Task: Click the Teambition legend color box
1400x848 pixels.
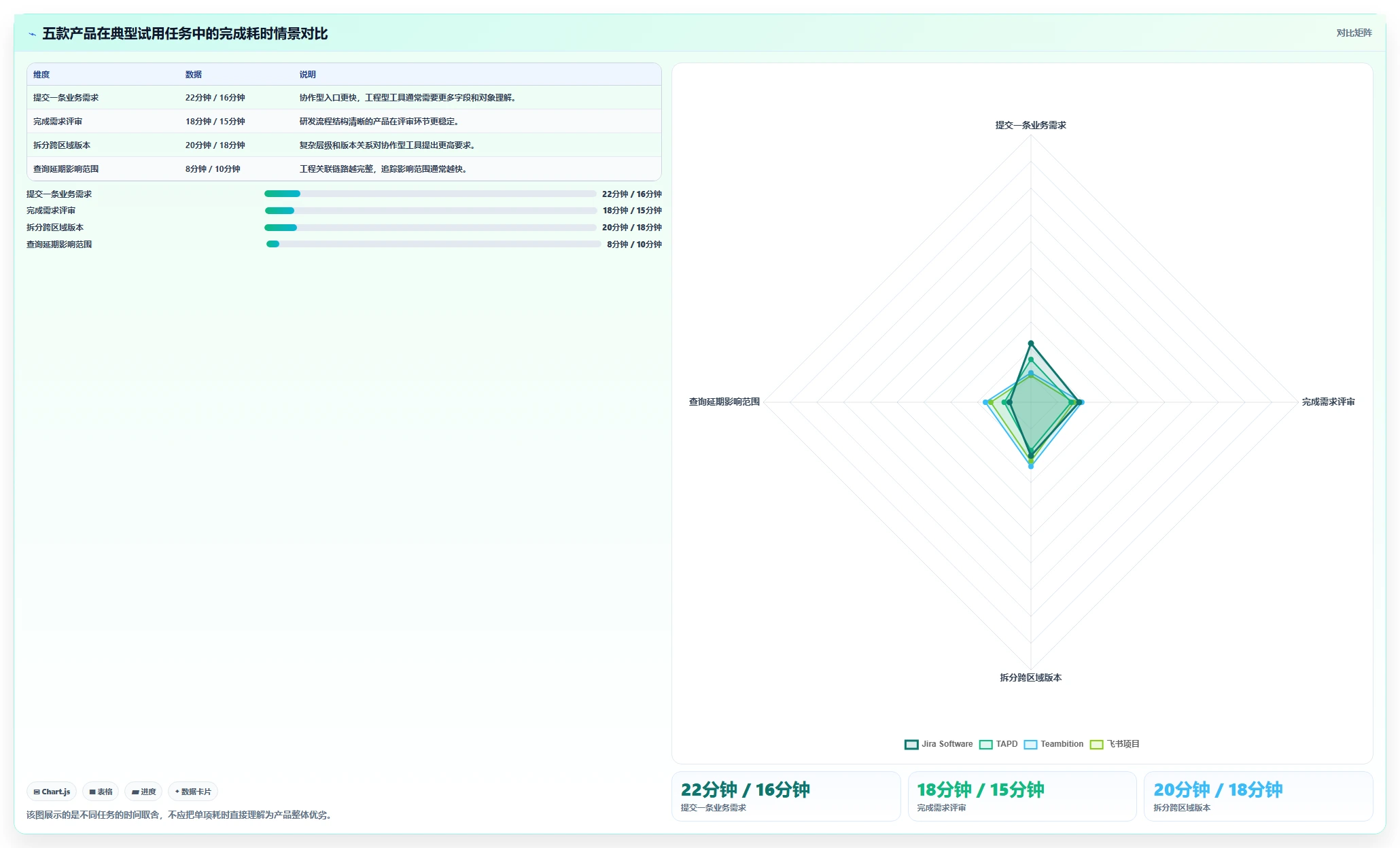Action: click(1031, 744)
